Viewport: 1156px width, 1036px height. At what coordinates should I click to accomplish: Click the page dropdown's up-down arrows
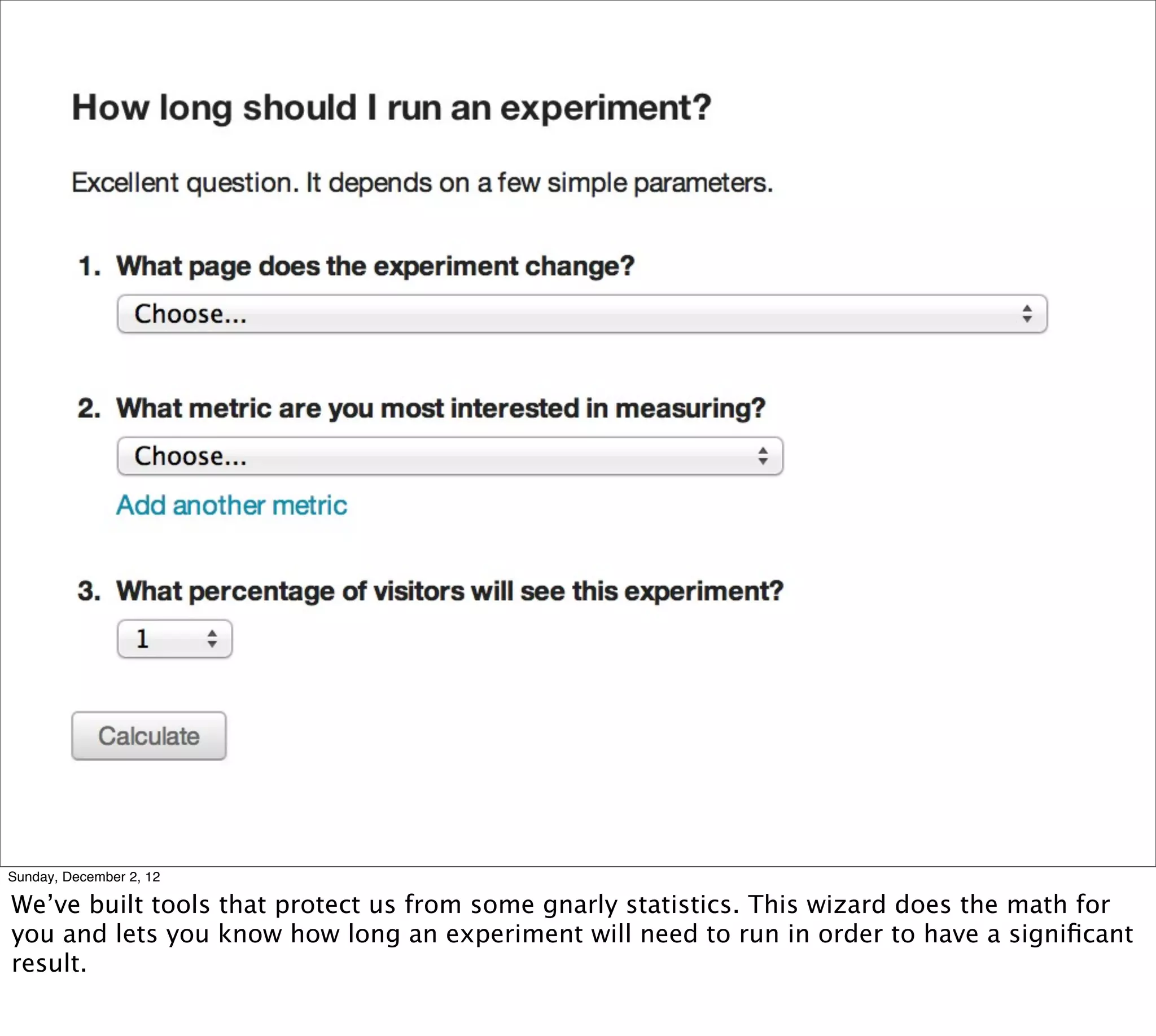[1027, 314]
